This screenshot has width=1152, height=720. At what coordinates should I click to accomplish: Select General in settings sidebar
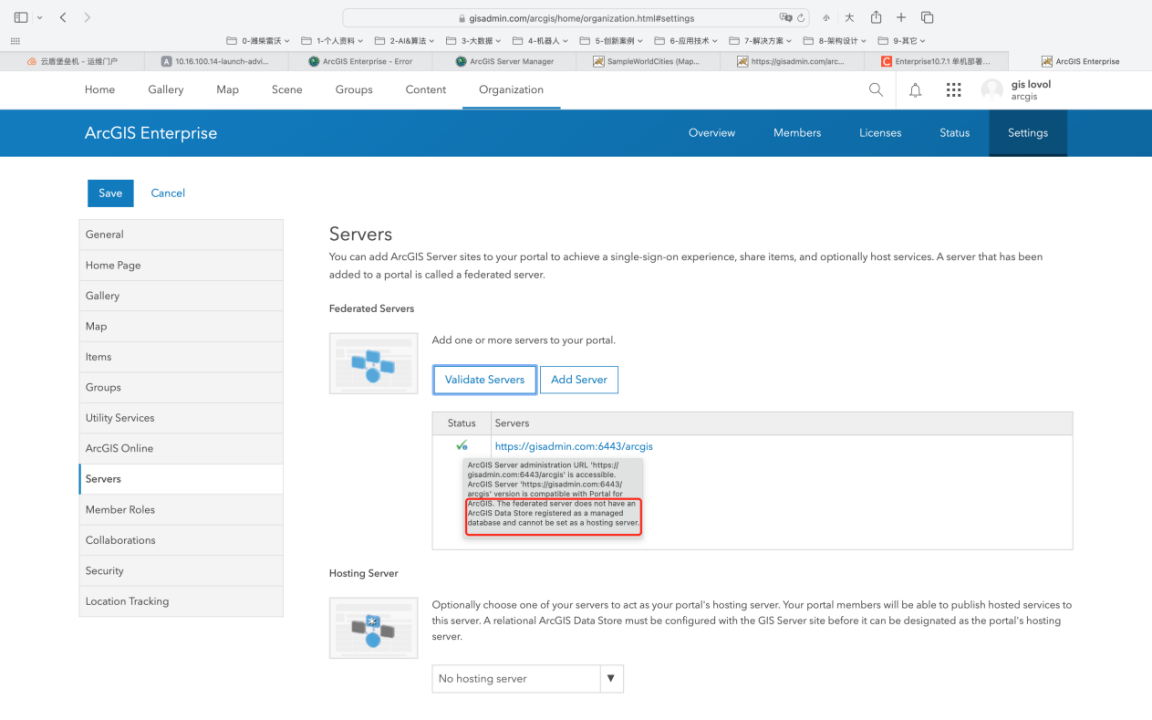[x=181, y=234]
